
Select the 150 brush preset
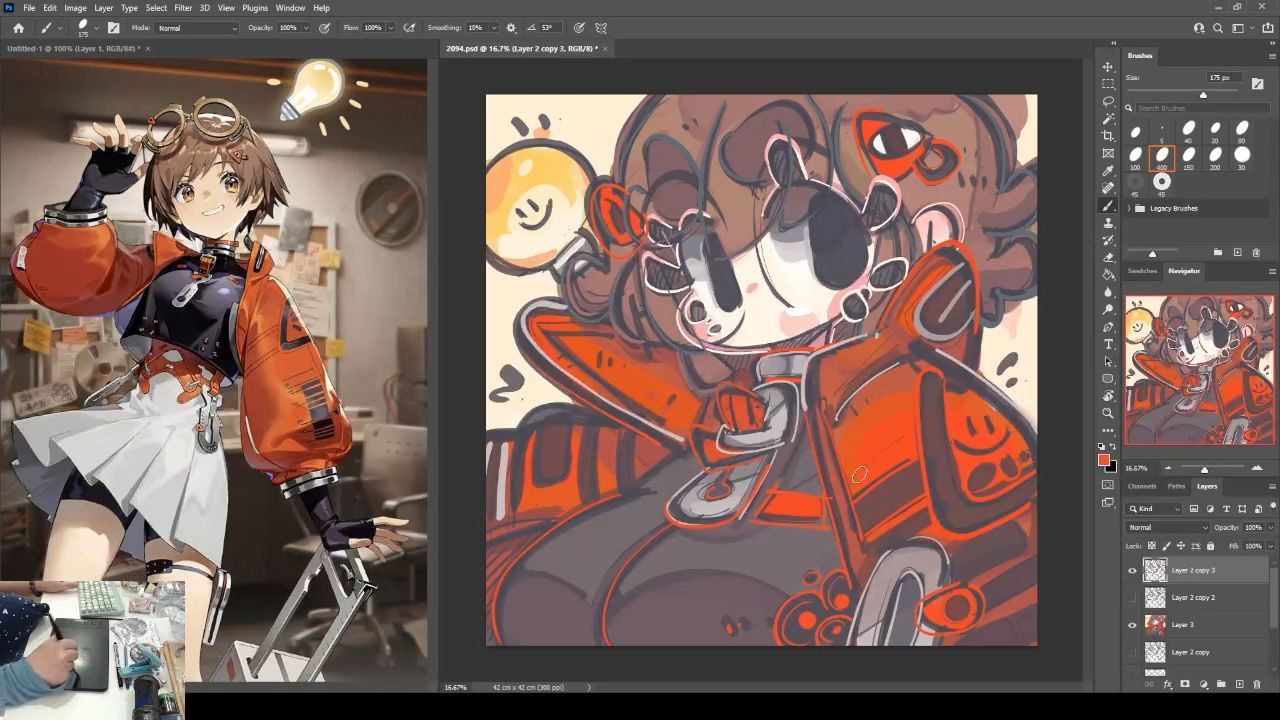point(1189,157)
